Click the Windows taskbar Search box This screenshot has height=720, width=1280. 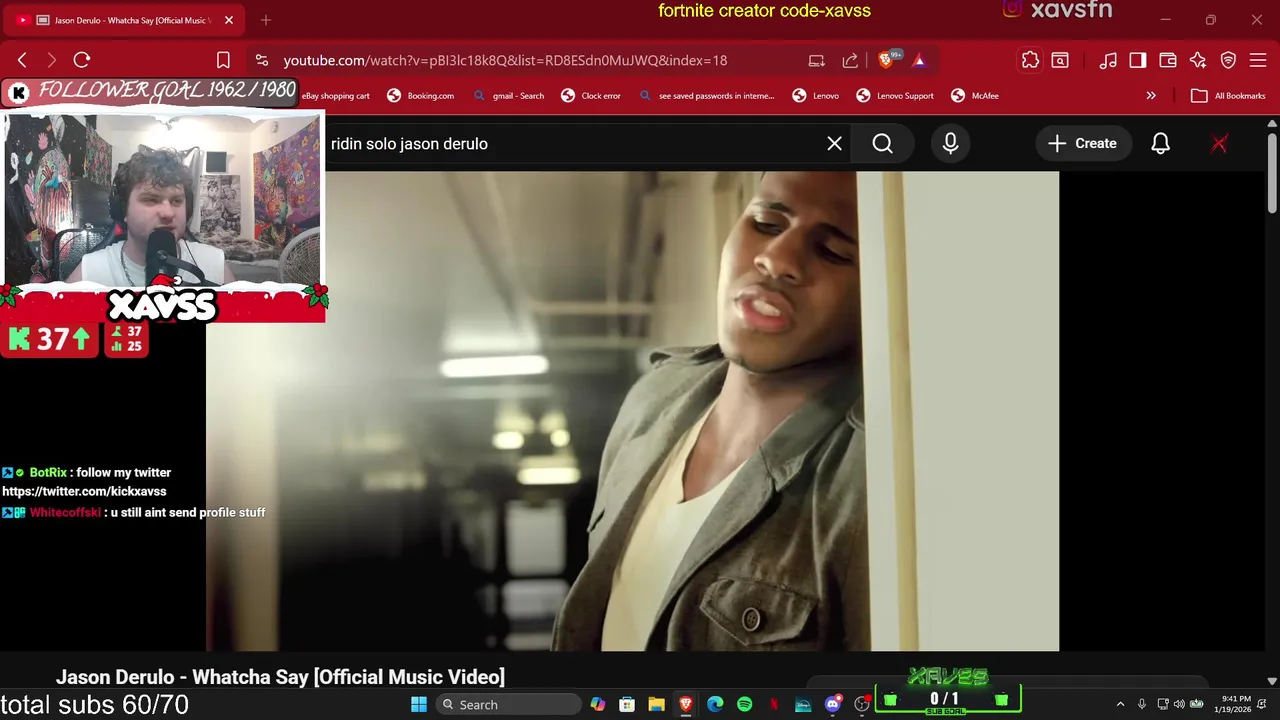pyautogui.click(x=509, y=704)
